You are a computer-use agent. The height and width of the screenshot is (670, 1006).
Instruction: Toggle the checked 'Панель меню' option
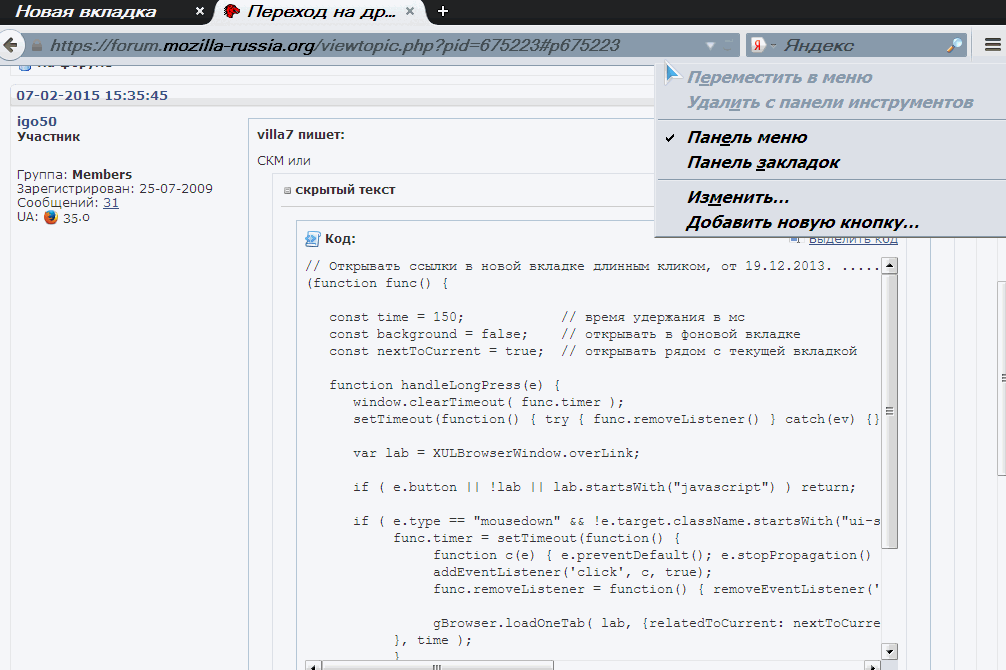coord(747,137)
